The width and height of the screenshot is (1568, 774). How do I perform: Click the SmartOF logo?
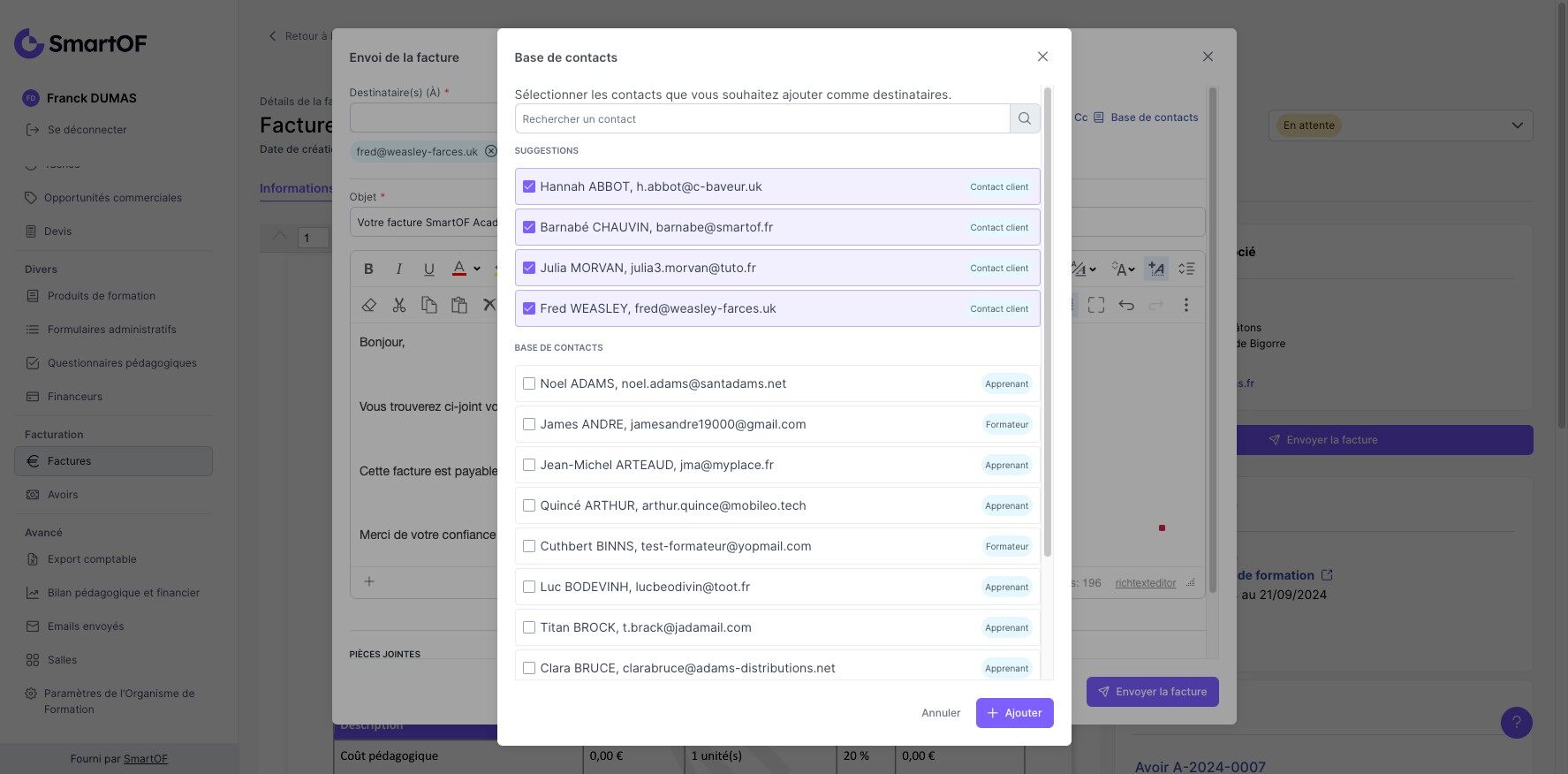[x=80, y=42]
